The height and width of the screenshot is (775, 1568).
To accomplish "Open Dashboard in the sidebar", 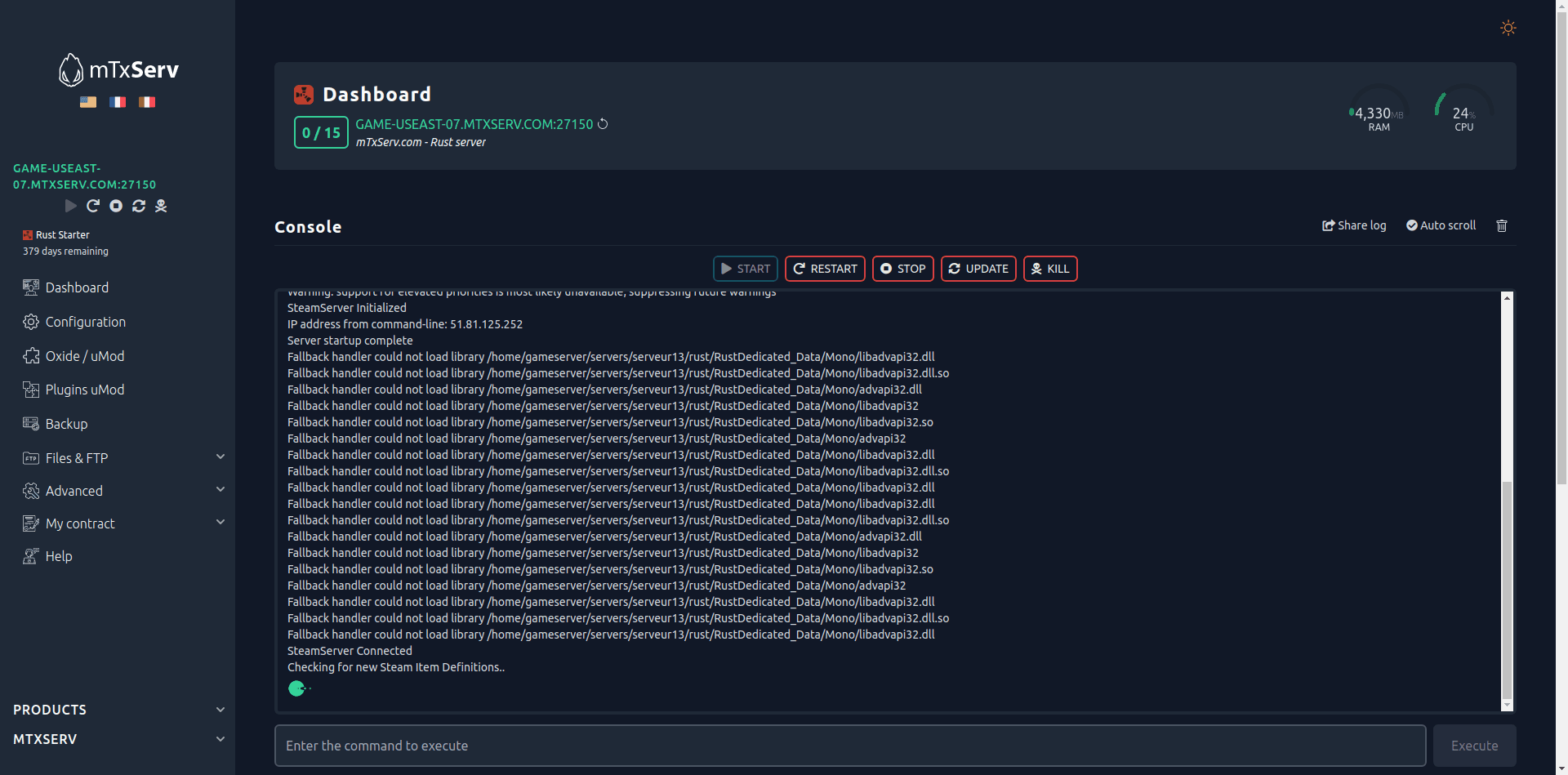I will click(77, 287).
